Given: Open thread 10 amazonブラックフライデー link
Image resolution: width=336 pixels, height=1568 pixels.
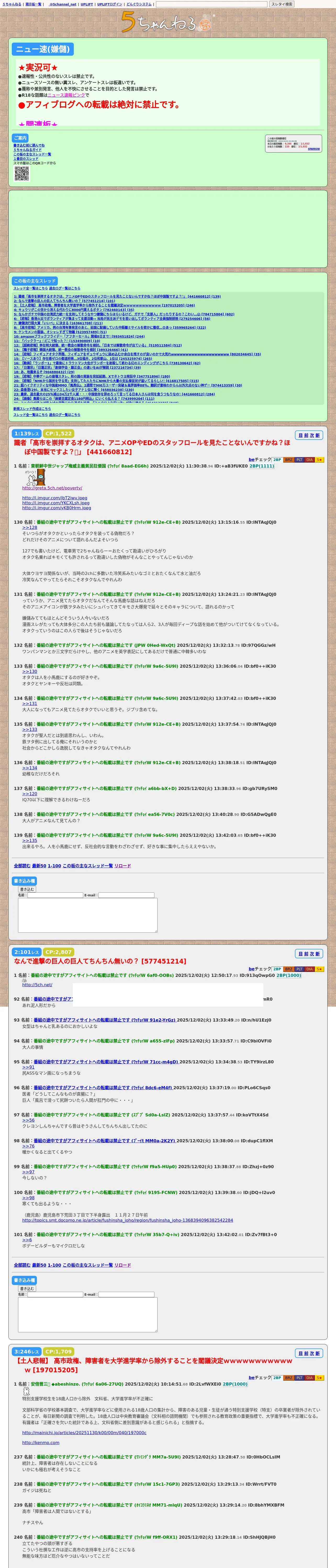Looking at the screenshot, I should pos(79,336).
